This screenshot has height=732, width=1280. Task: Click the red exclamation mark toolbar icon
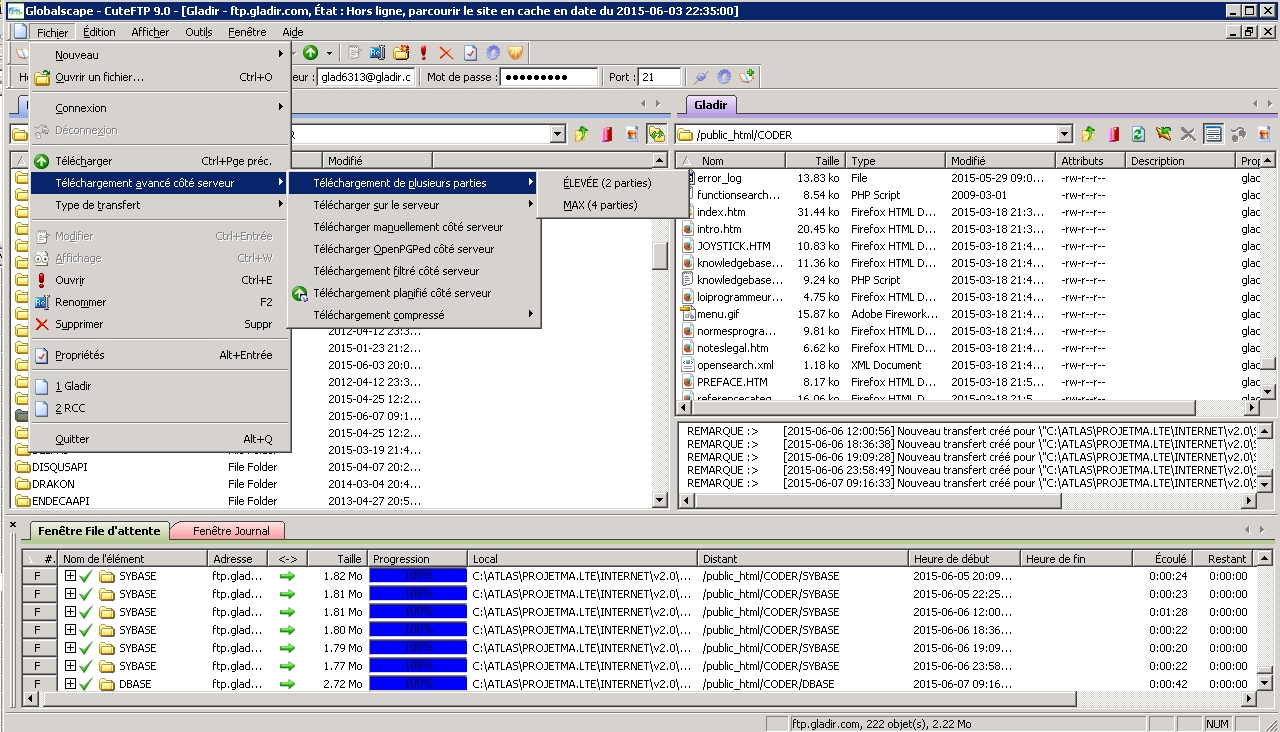pos(424,53)
